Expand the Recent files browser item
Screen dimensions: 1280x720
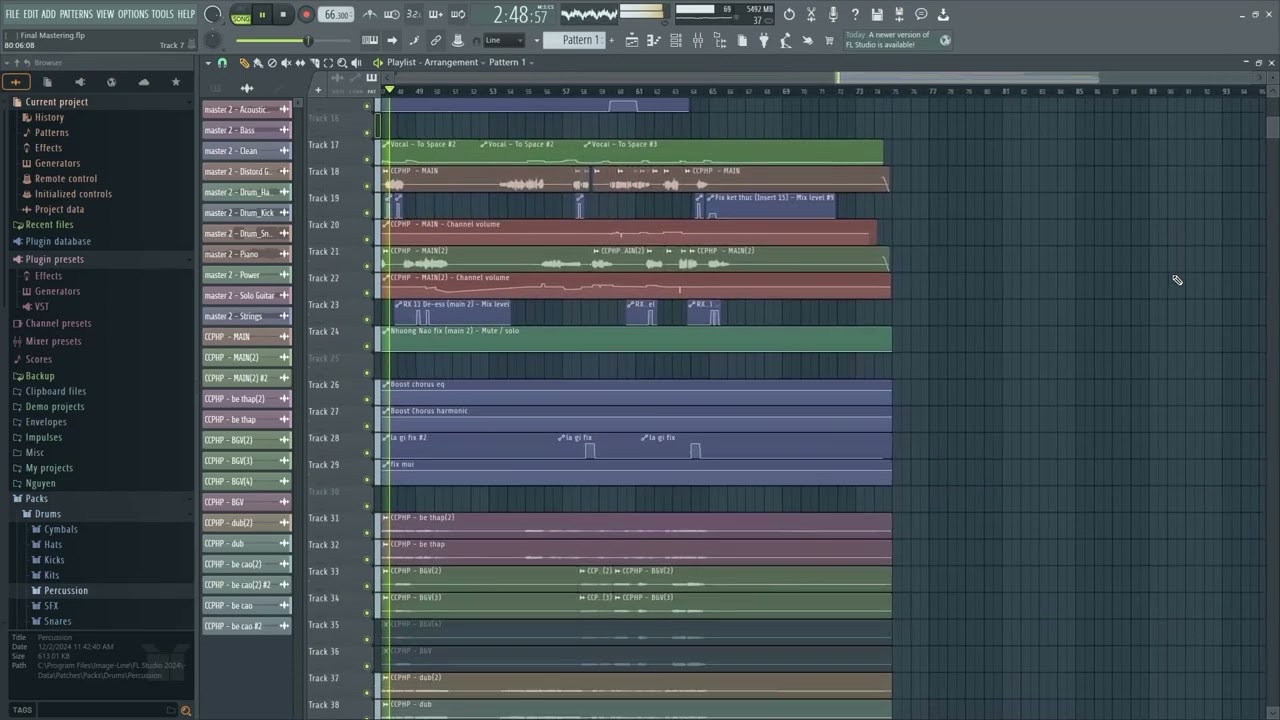point(49,225)
